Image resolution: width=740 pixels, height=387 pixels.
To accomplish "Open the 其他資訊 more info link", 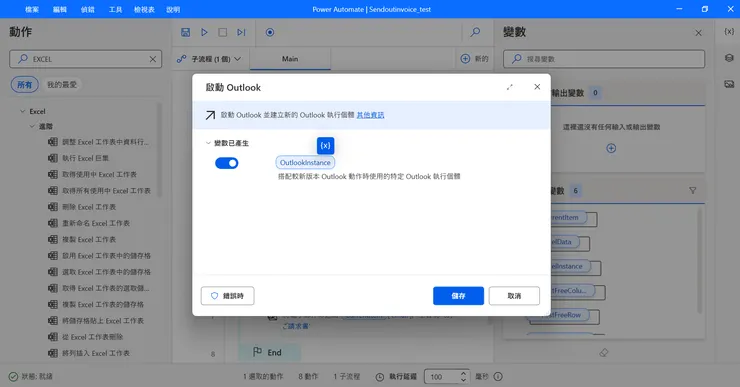I will pyautogui.click(x=370, y=115).
